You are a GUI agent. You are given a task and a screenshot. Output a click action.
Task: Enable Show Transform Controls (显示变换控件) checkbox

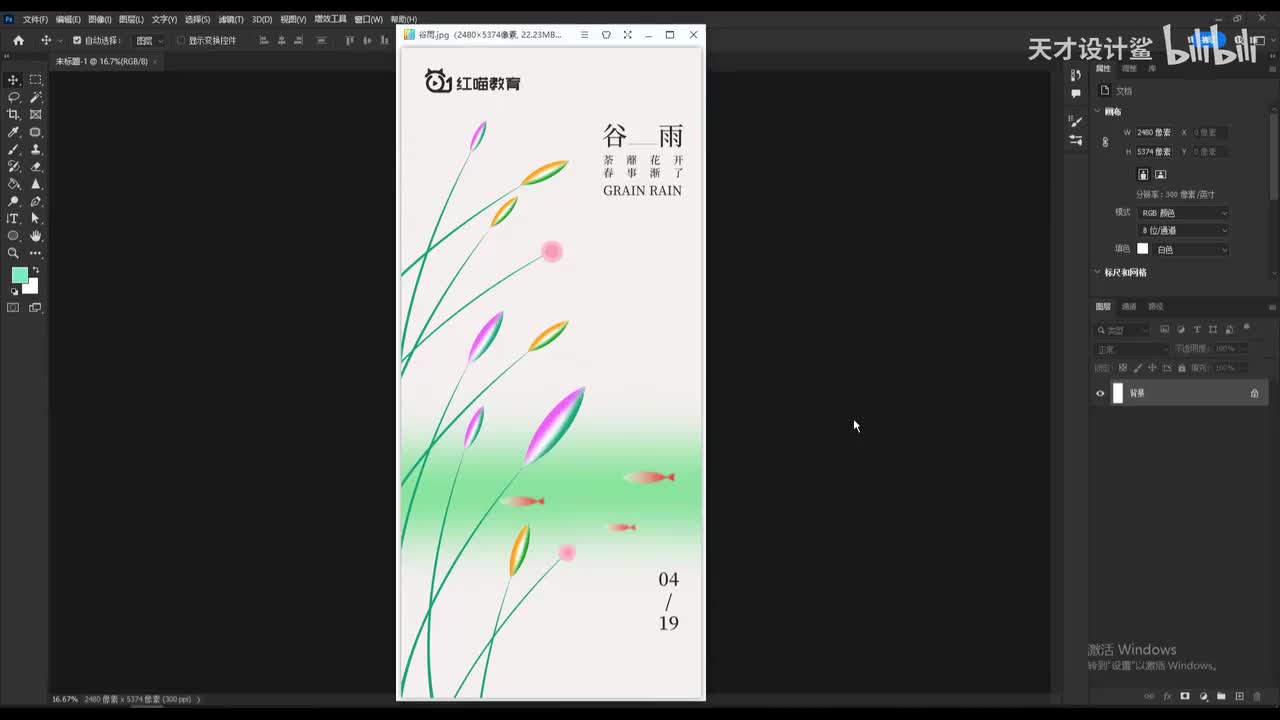[181, 41]
